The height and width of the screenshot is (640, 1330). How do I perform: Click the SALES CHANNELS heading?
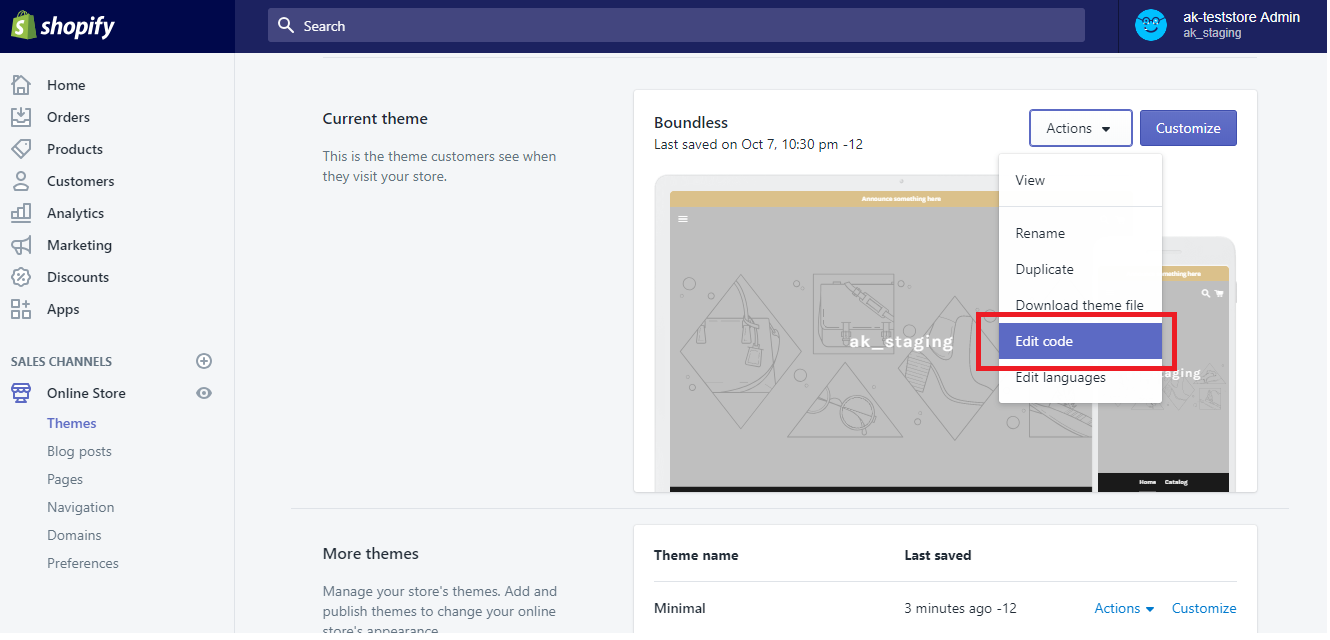pos(62,361)
